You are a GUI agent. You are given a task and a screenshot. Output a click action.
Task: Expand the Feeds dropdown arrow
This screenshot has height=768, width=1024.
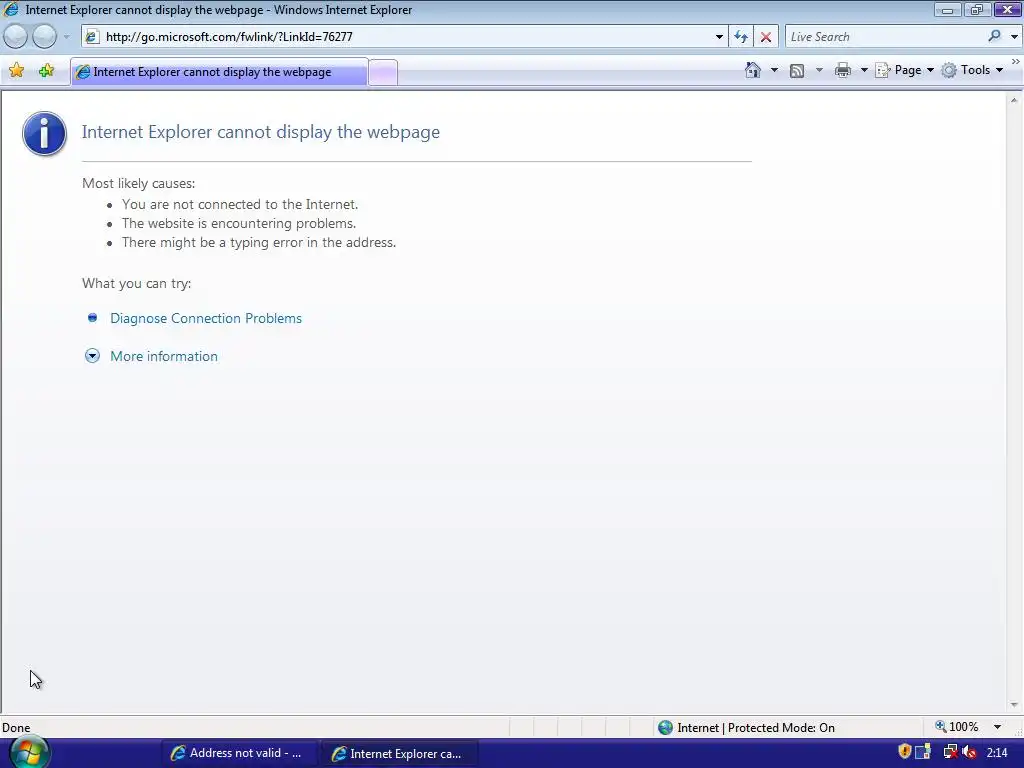click(x=819, y=70)
